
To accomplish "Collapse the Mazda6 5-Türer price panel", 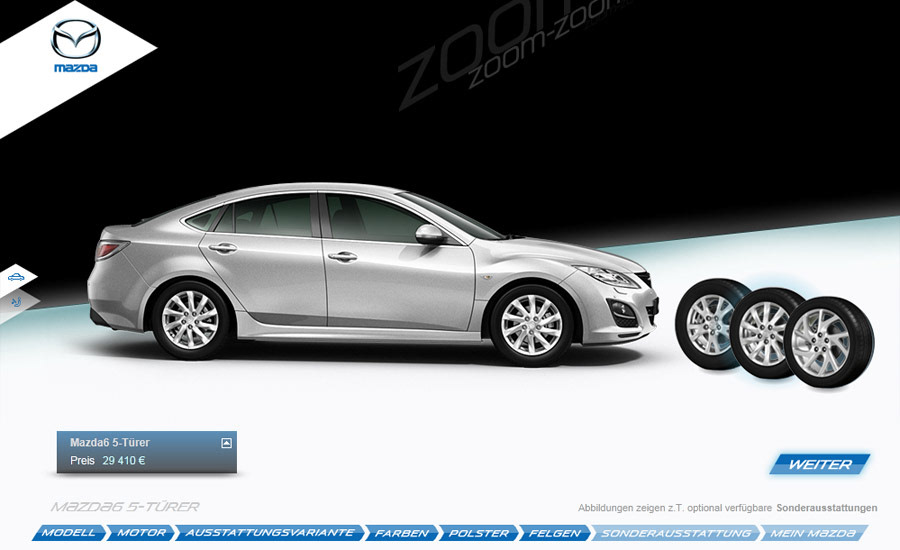I will coord(226,443).
